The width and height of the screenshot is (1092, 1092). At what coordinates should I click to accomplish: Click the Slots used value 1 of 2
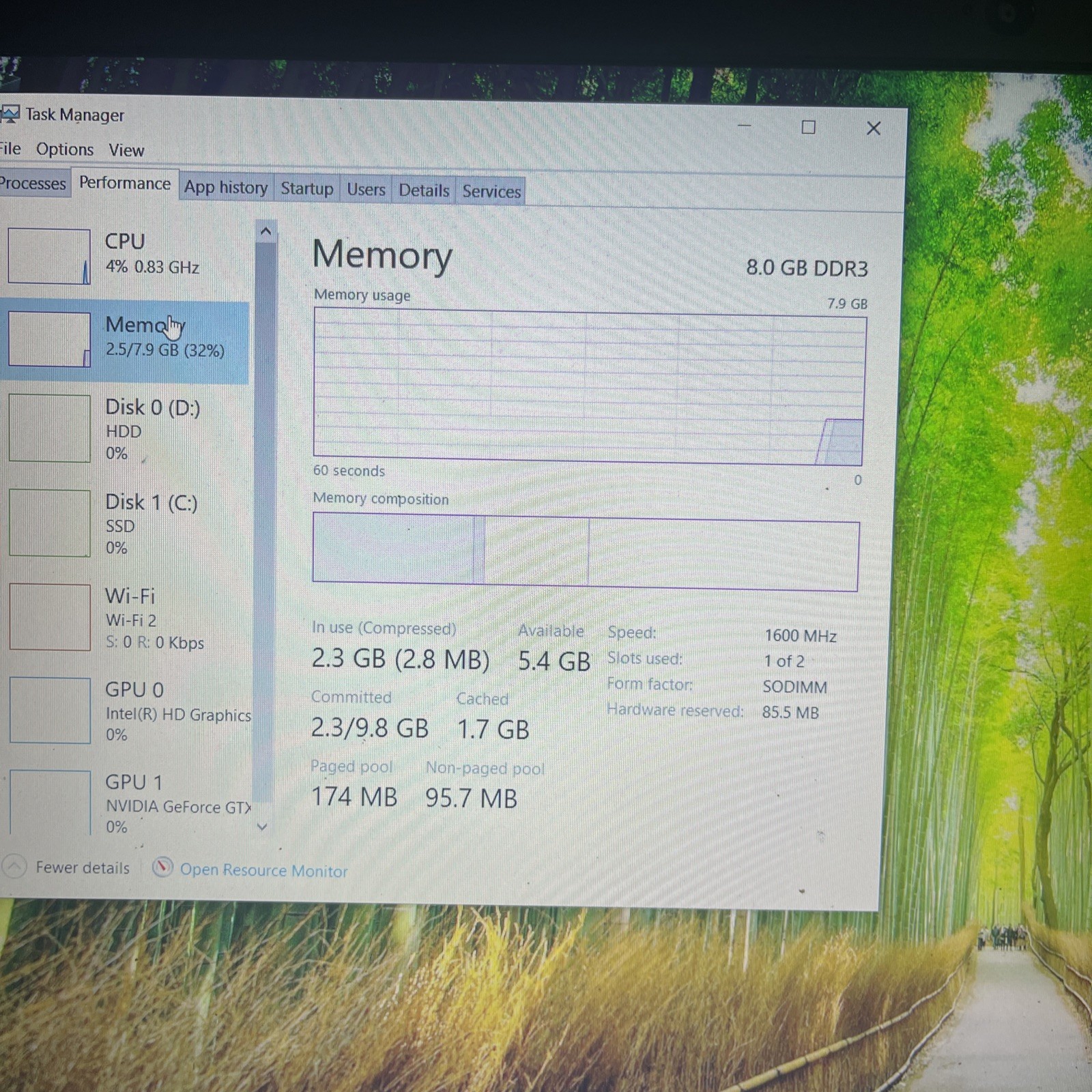pos(784,661)
